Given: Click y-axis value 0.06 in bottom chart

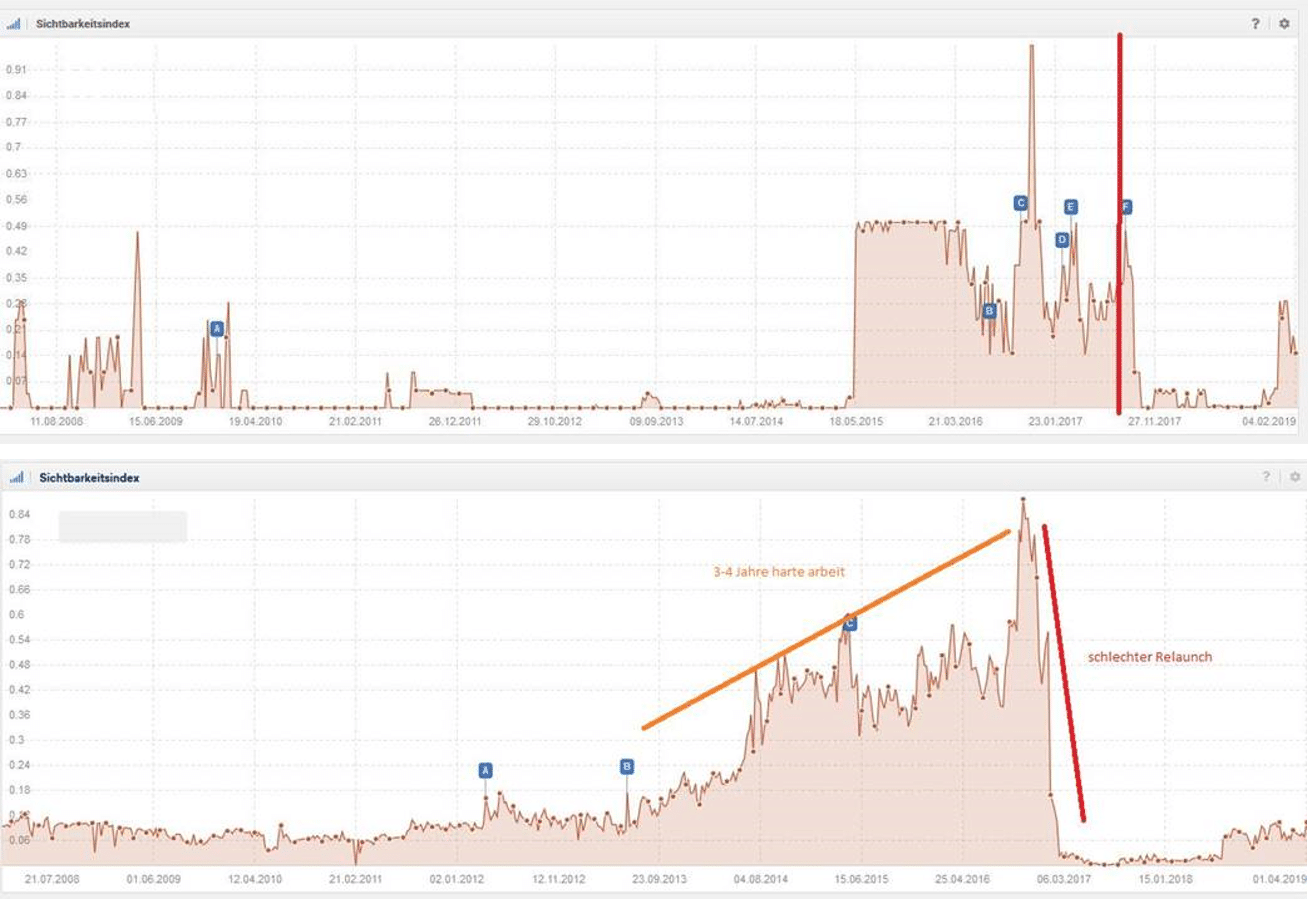Looking at the screenshot, I should click(x=20, y=840).
